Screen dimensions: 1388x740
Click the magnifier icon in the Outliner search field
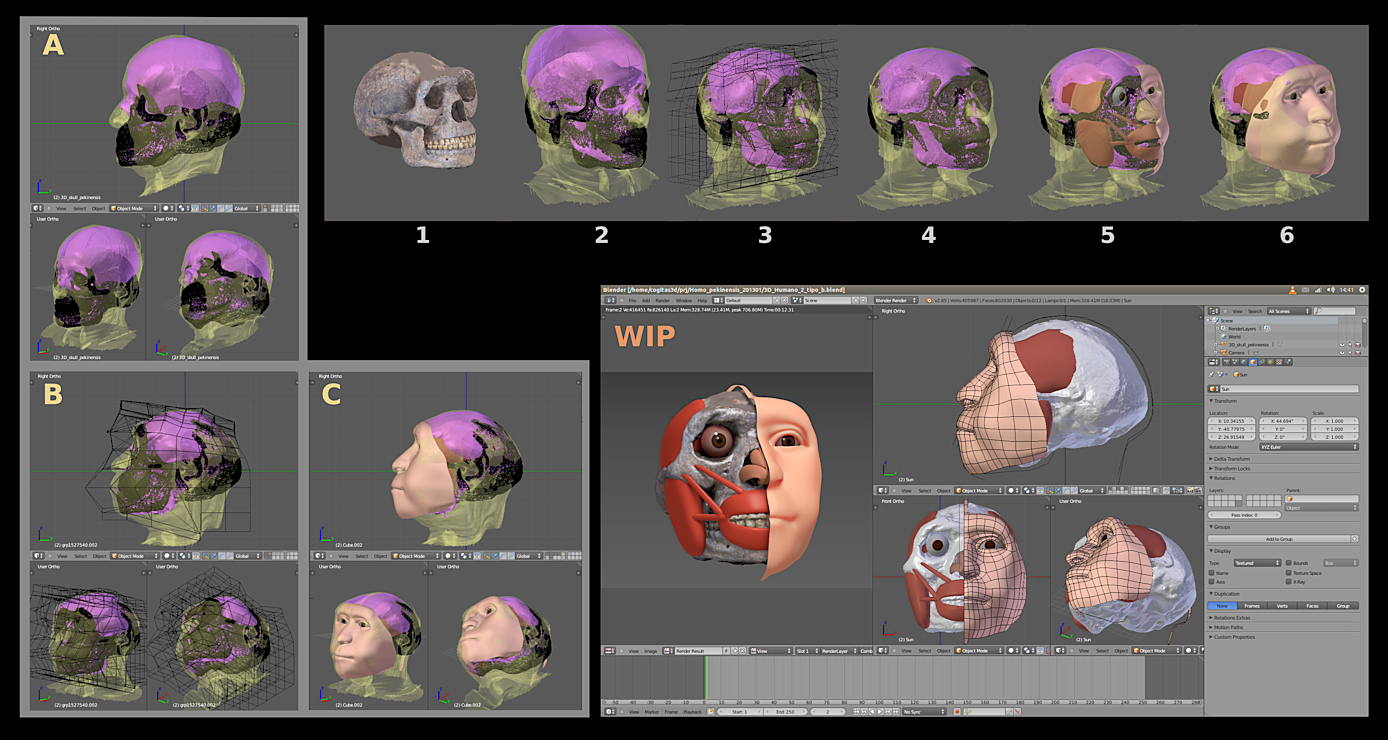coord(1318,311)
